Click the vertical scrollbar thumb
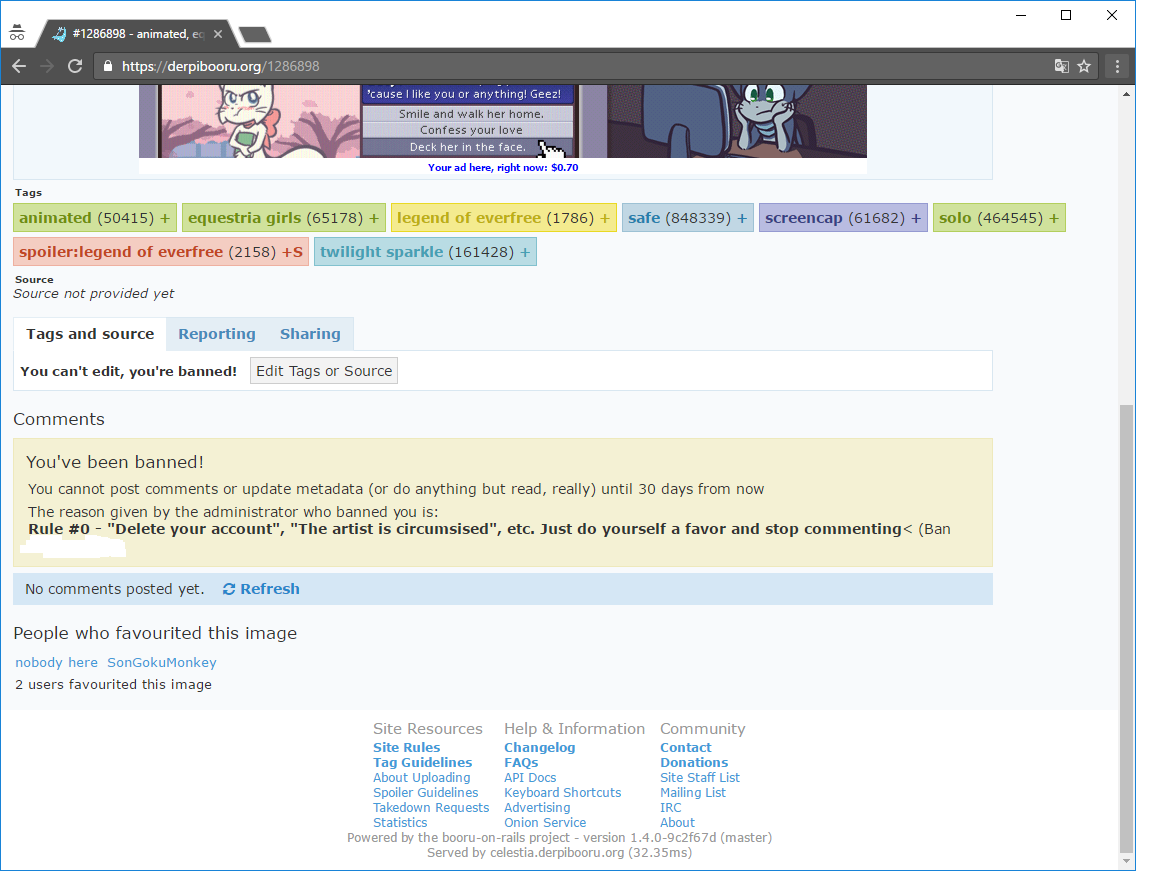The height and width of the screenshot is (871, 1152). (x=1126, y=627)
